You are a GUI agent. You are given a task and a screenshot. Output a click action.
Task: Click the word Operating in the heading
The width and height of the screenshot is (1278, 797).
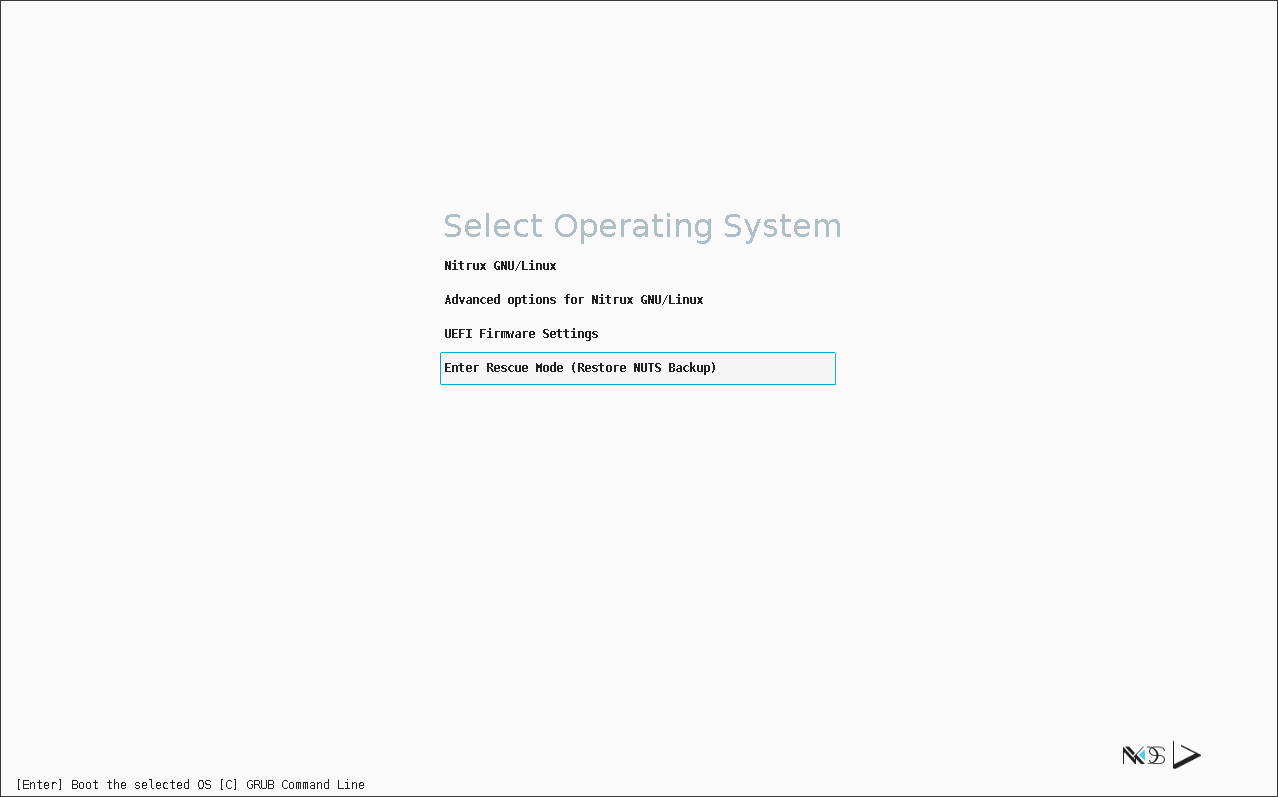[632, 226]
